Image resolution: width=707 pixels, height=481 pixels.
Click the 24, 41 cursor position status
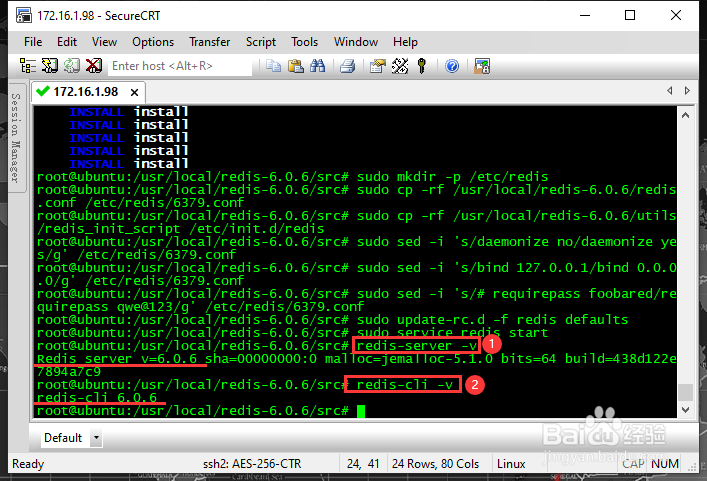coord(363,464)
